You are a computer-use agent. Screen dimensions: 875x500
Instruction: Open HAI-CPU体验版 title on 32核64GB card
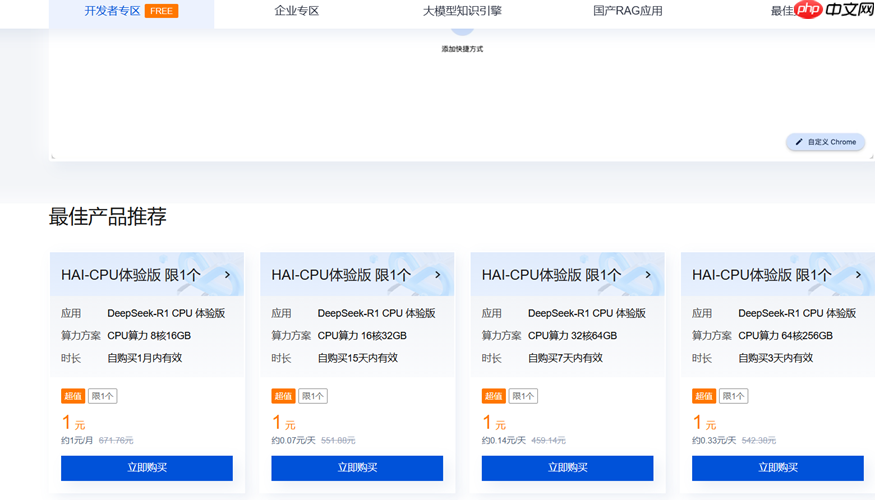click(x=551, y=275)
